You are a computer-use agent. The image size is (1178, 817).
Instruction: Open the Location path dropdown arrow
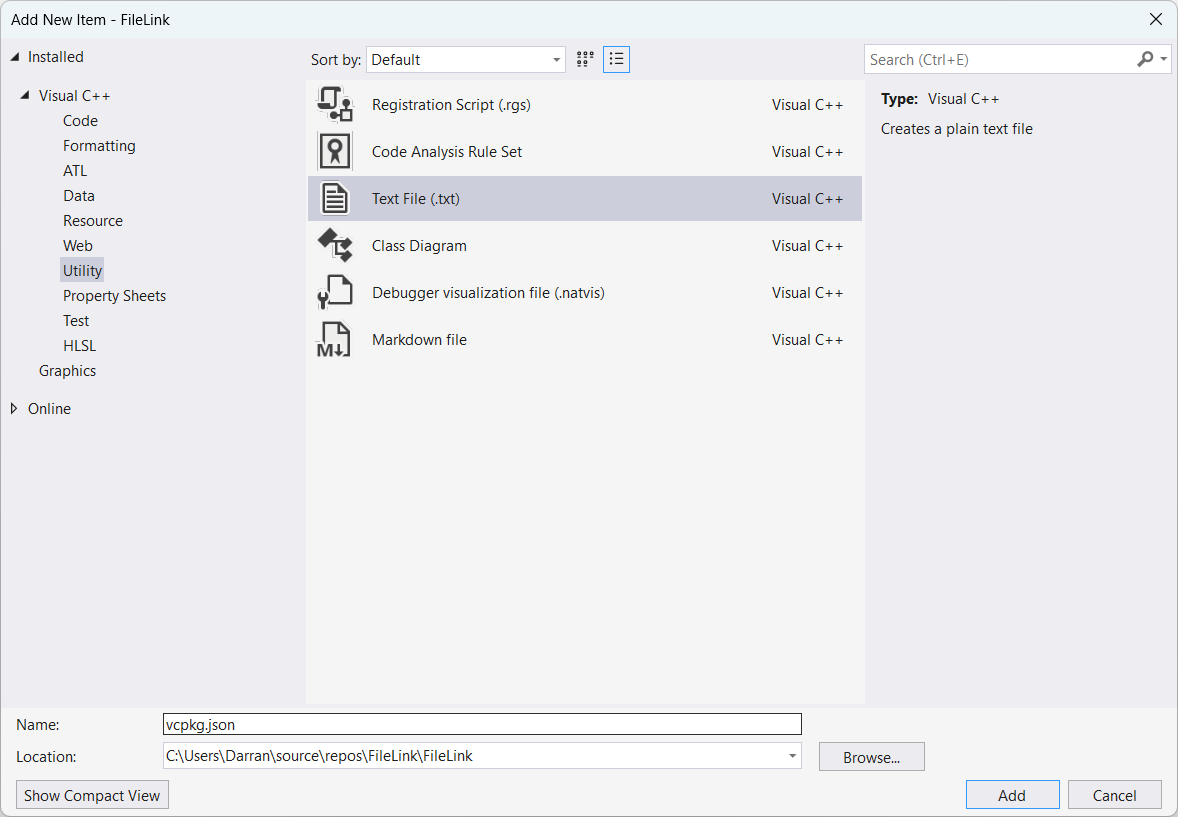tap(792, 756)
